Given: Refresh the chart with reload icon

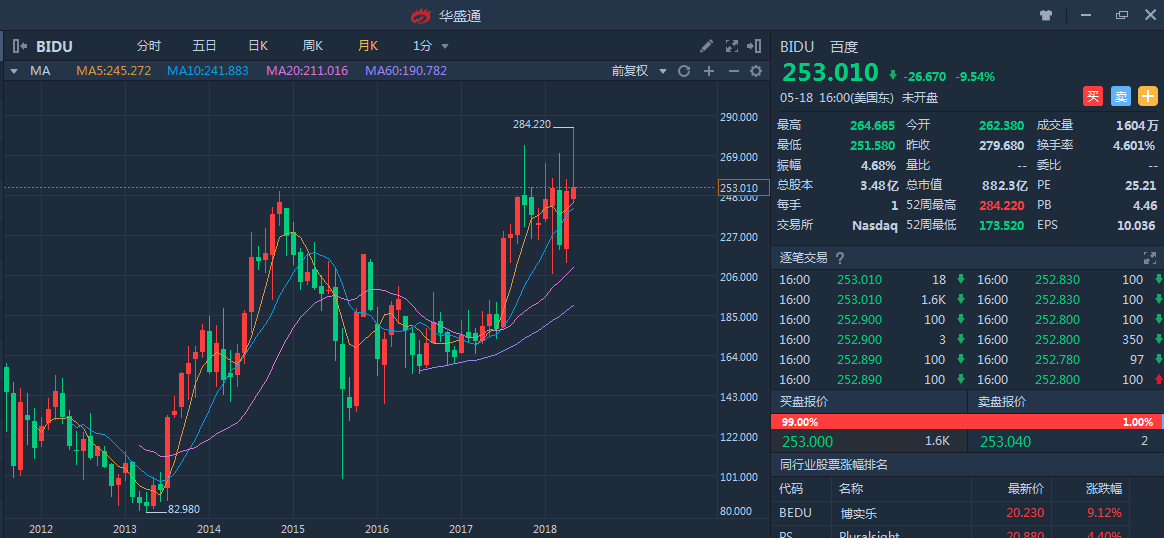Looking at the screenshot, I should (x=684, y=71).
